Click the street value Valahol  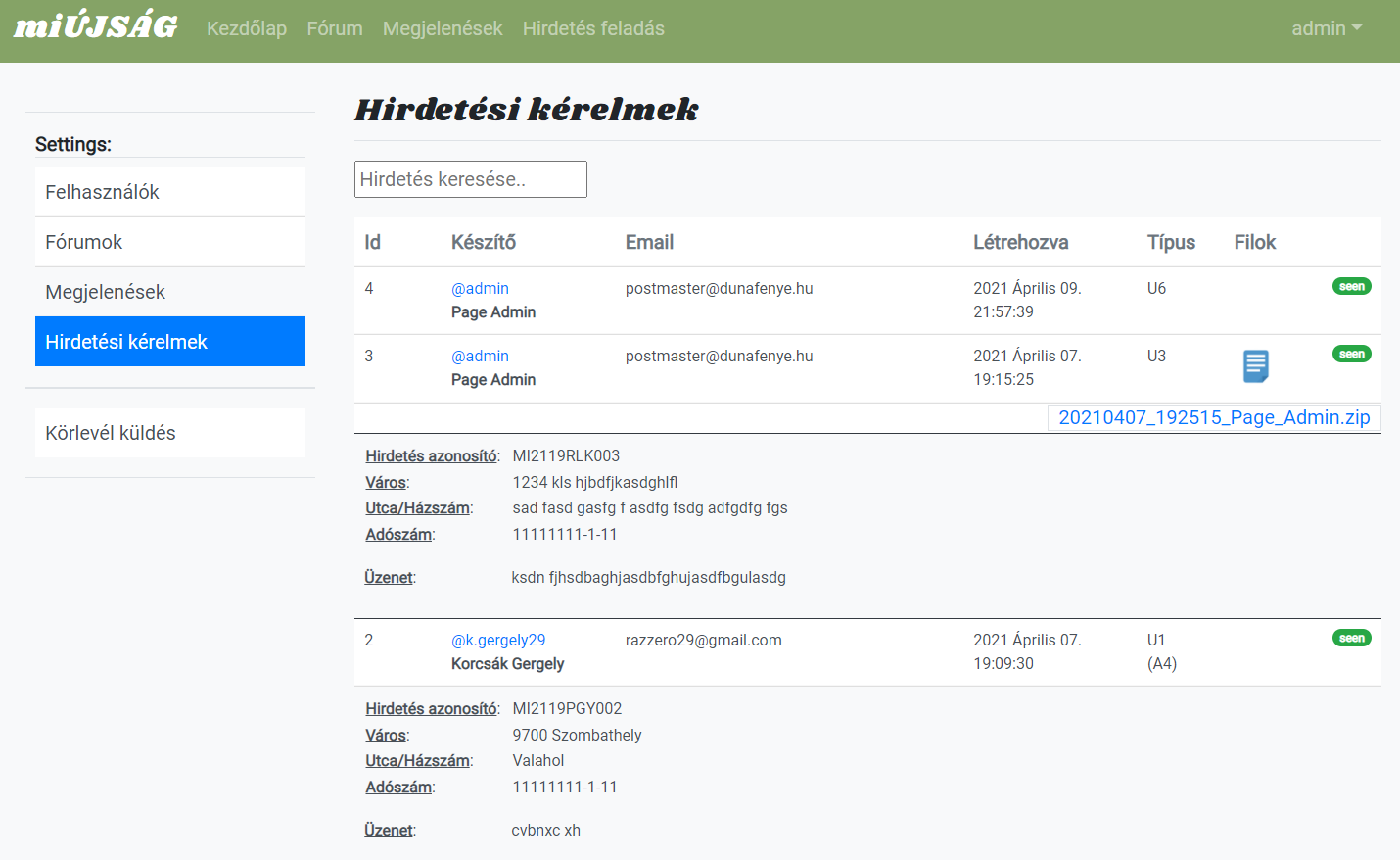pos(538,760)
